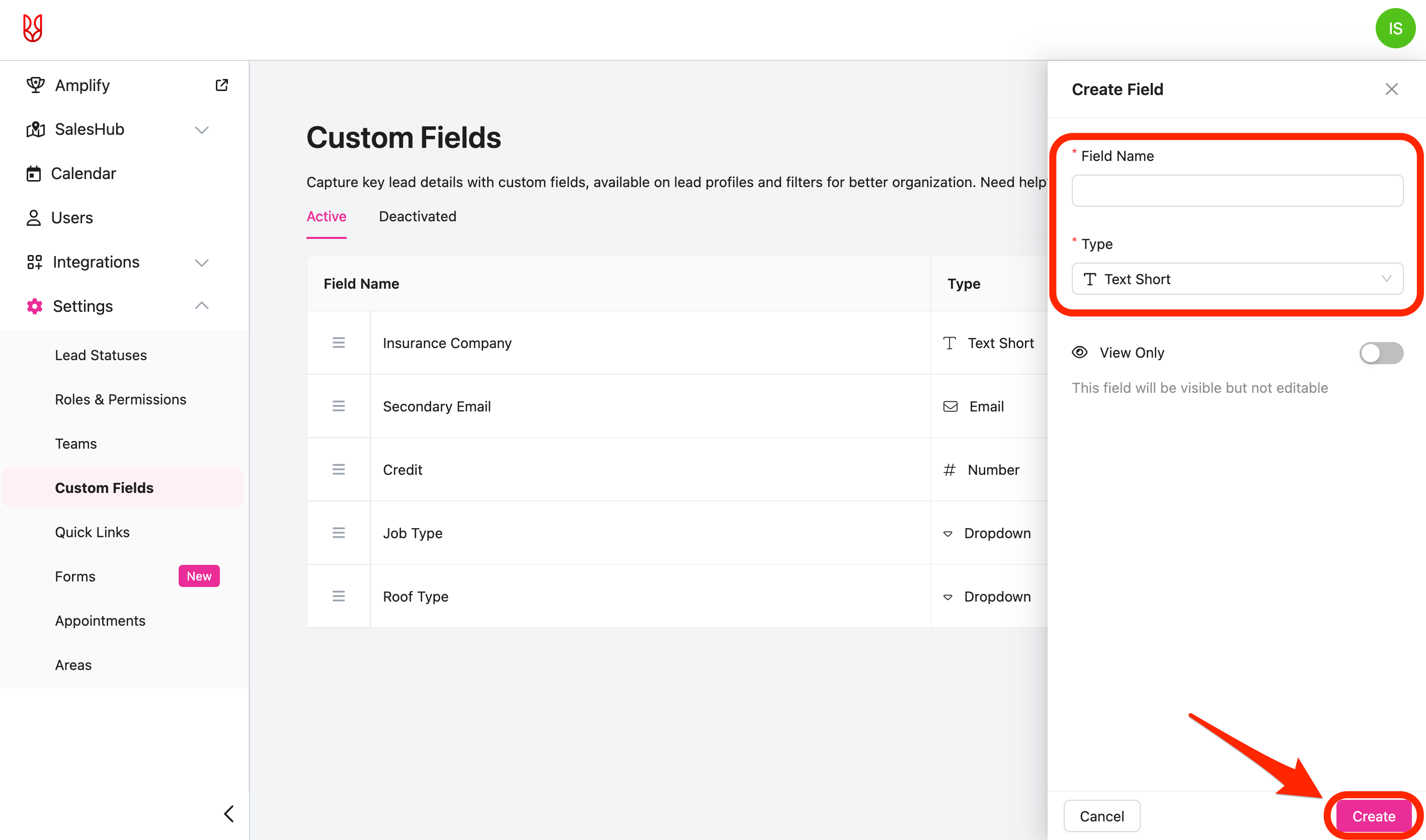The image size is (1426, 840).
Task: Switch to the Deactivated tab
Action: pyautogui.click(x=417, y=216)
